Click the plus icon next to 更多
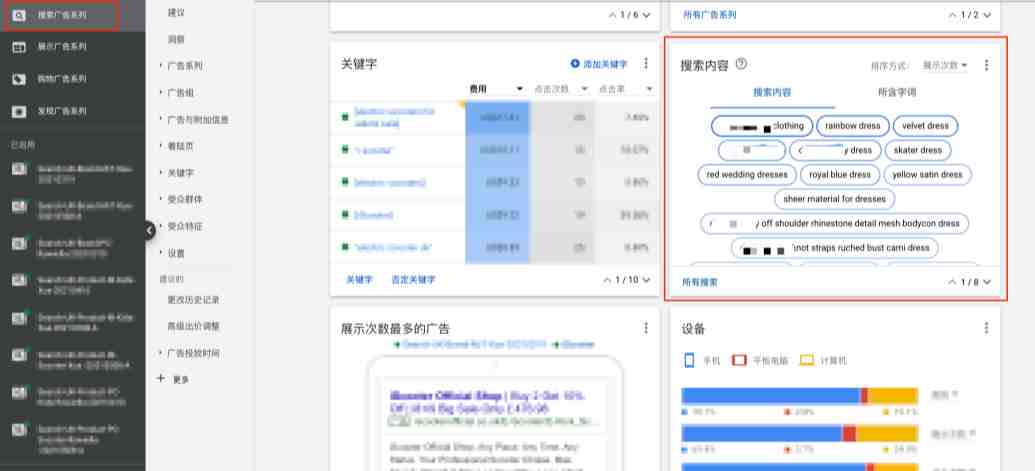The height and width of the screenshot is (471, 1035). 160,379
